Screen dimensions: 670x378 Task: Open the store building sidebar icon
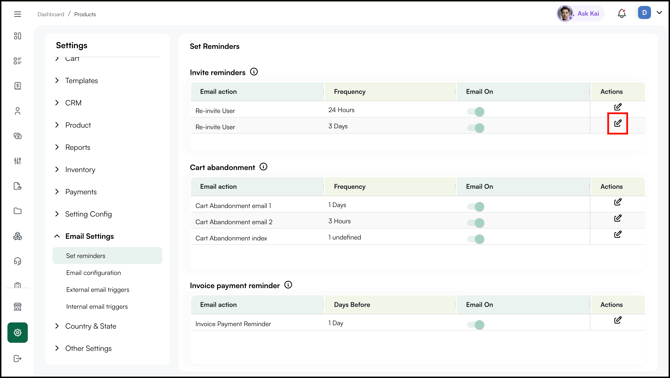point(18,307)
